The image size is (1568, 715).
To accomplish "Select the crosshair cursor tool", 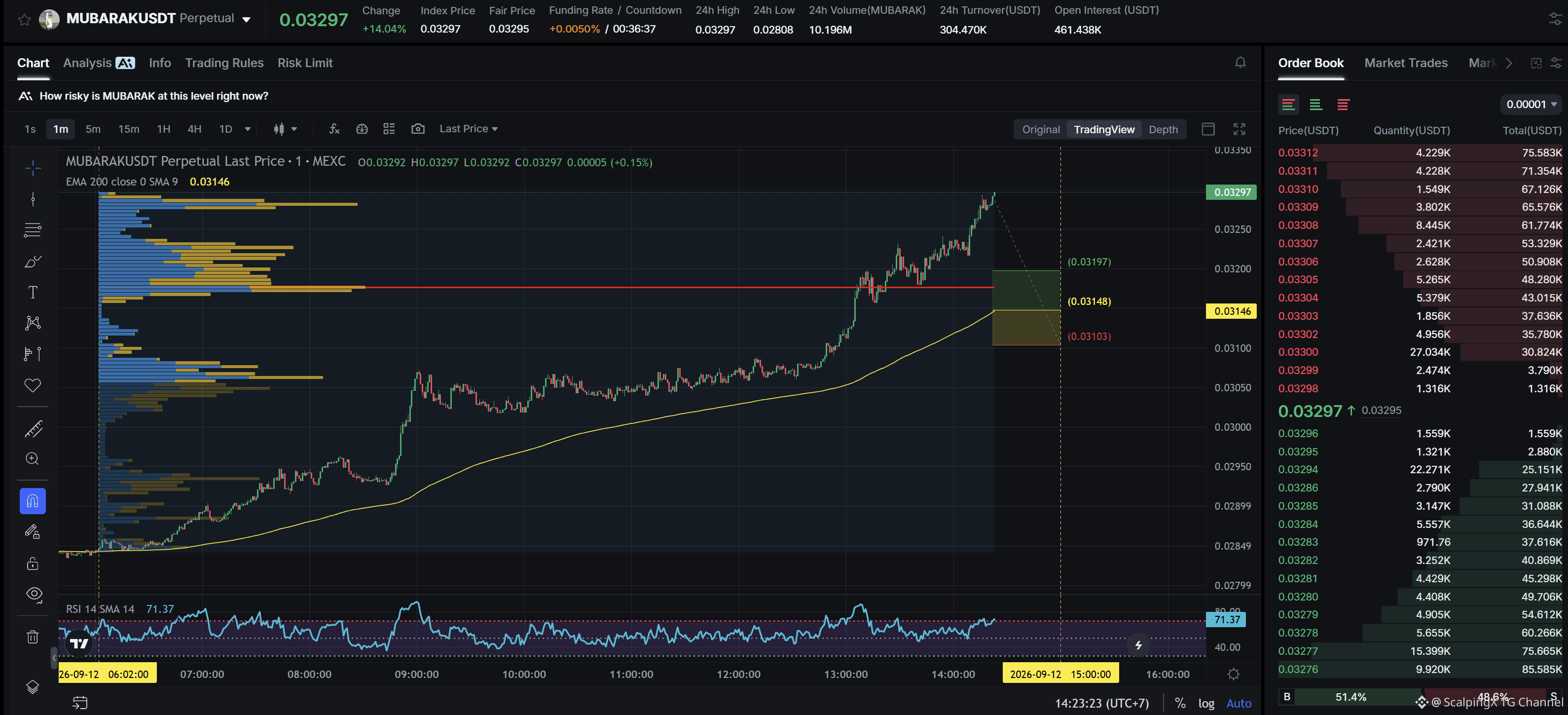I will click(33, 167).
